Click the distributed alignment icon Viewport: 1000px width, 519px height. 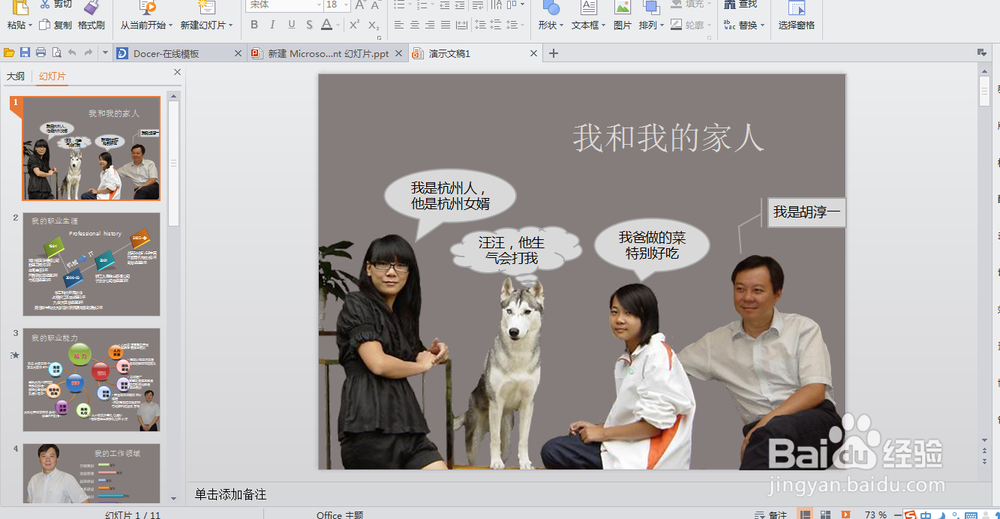point(462,25)
